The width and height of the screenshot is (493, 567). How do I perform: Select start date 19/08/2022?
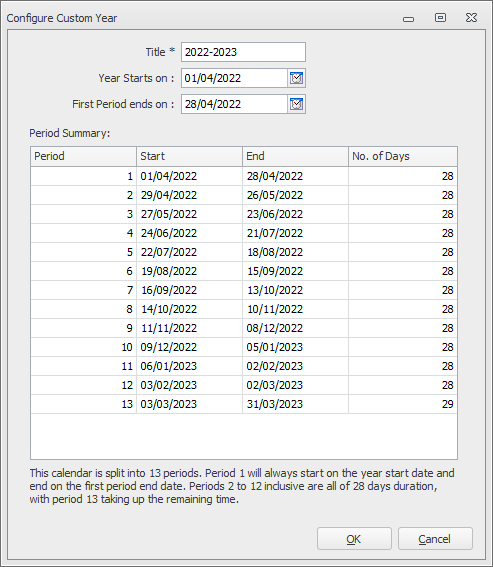pos(190,271)
